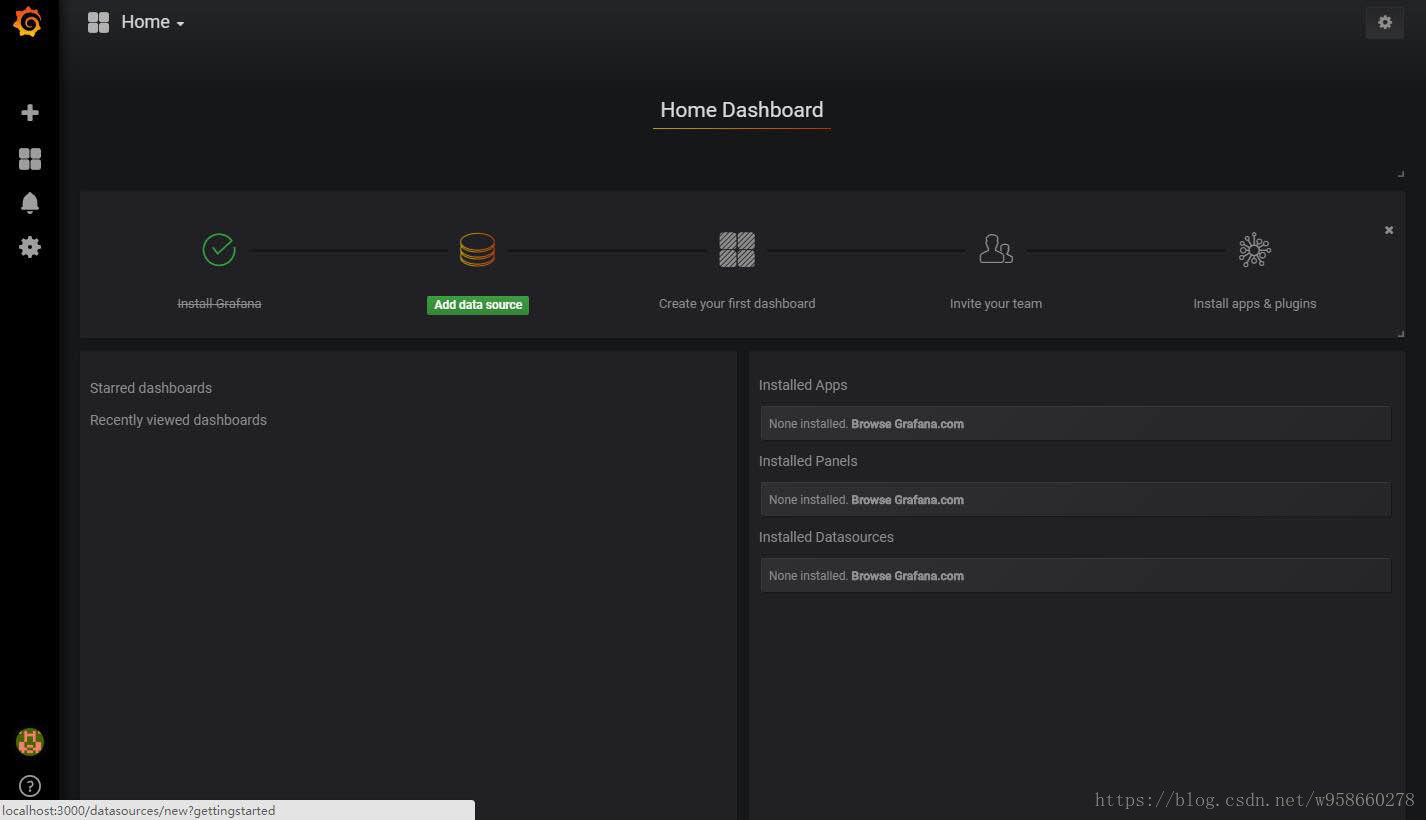Image resolution: width=1426 pixels, height=820 pixels.
Task: Click the Home Dashboard title
Action: point(742,110)
